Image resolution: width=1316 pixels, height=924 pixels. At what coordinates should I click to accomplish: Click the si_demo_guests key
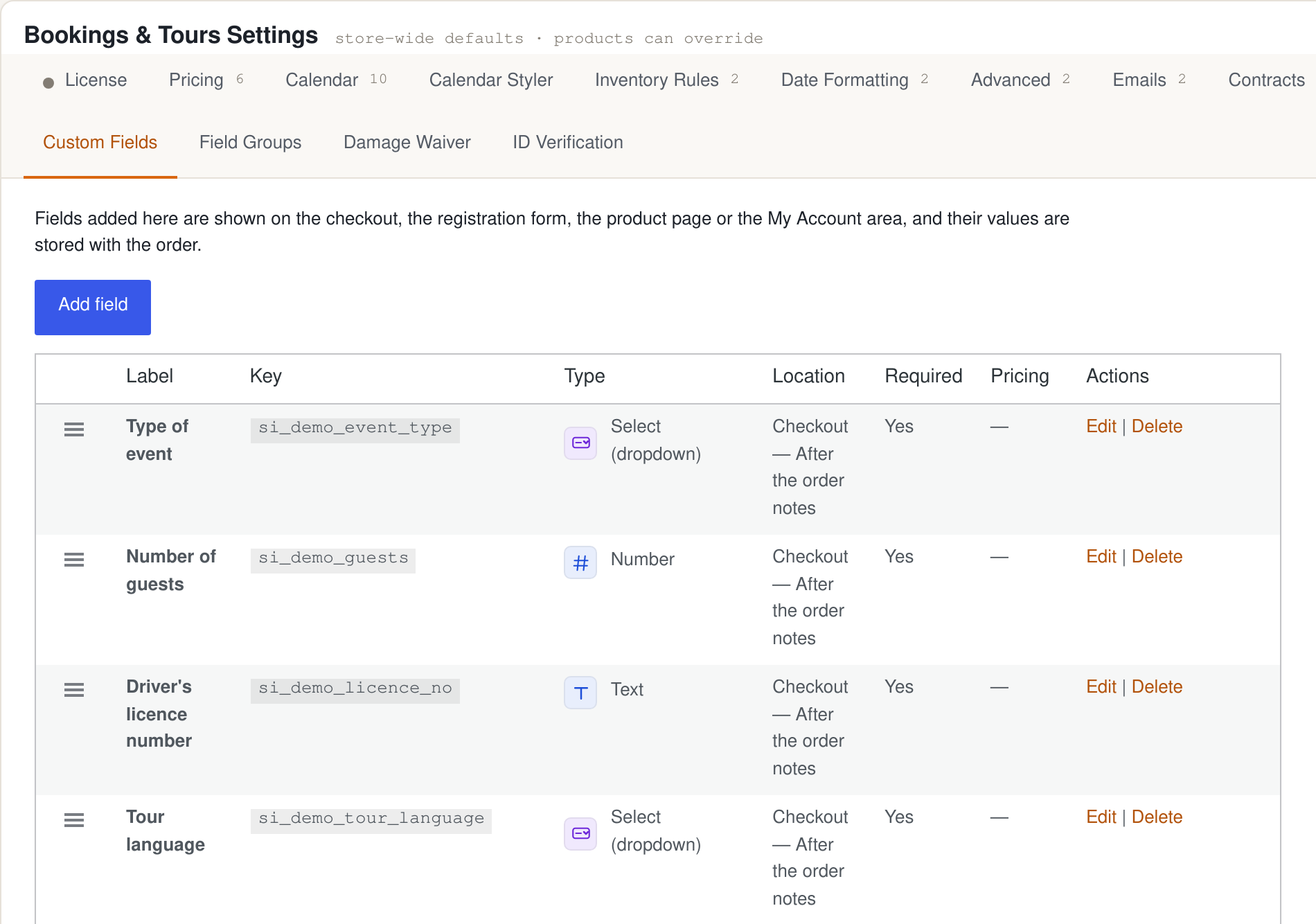point(333,560)
